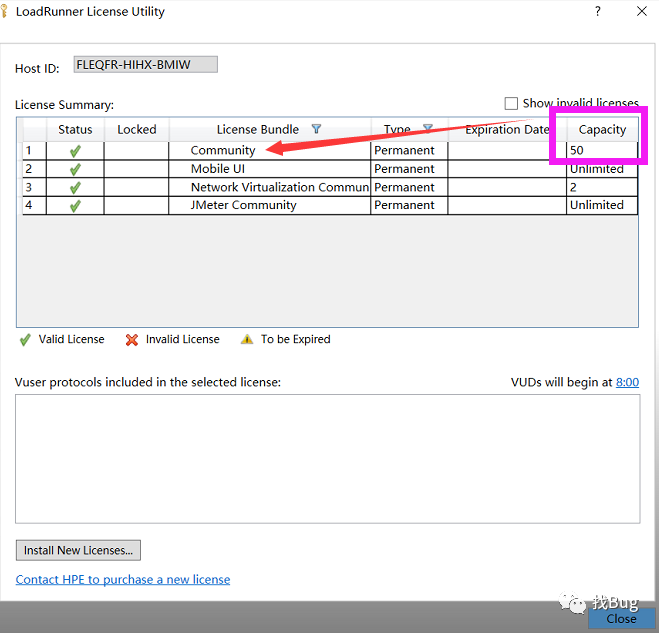Click the Host ID field
The image size is (659, 633).
click(x=145, y=64)
